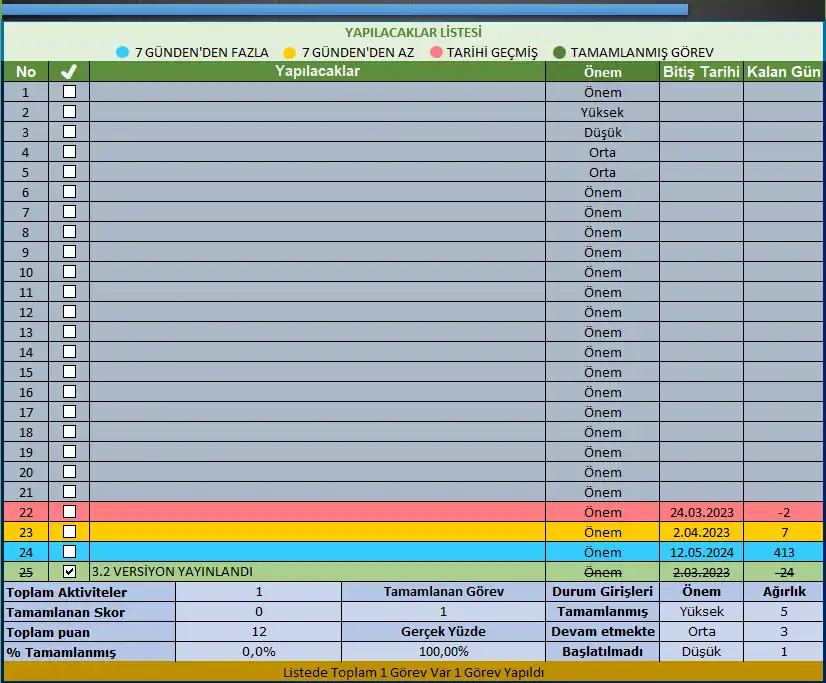
Task: Click the Toplam puan value 12
Action: (x=259, y=631)
